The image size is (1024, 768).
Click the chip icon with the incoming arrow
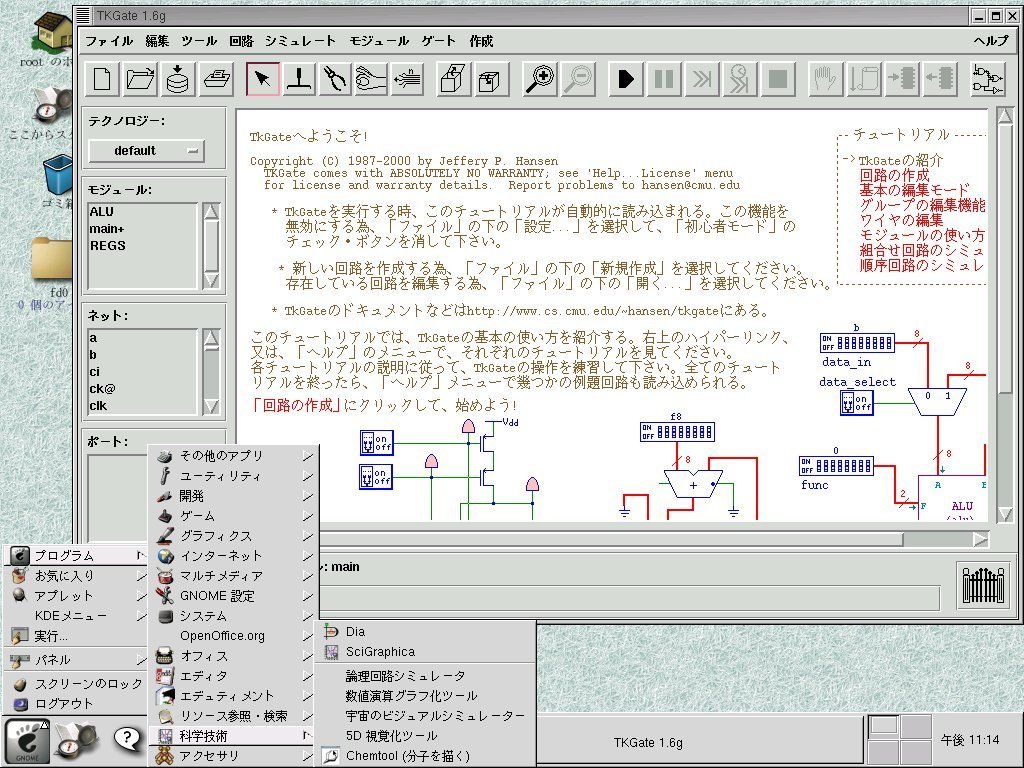click(902, 80)
